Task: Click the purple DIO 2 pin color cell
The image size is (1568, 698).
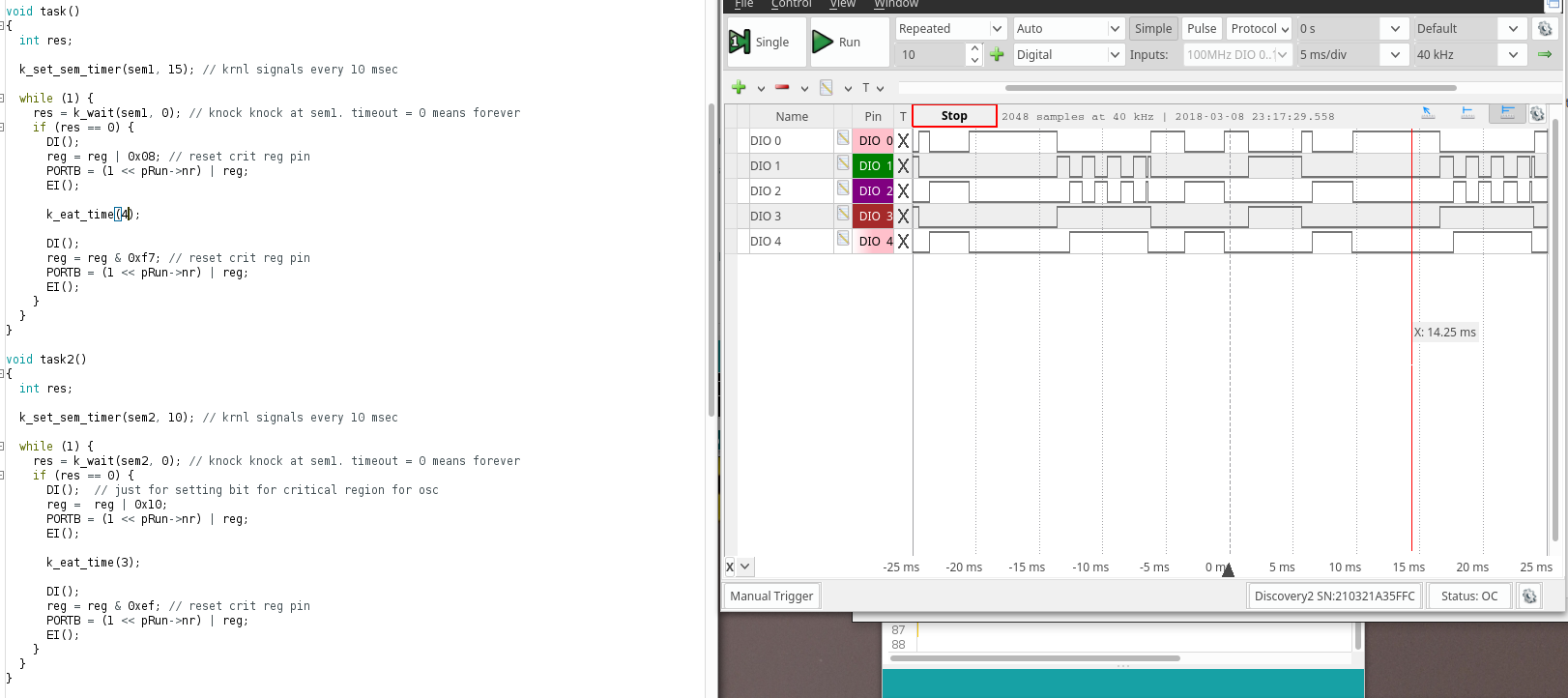Action: tap(873, 191)
